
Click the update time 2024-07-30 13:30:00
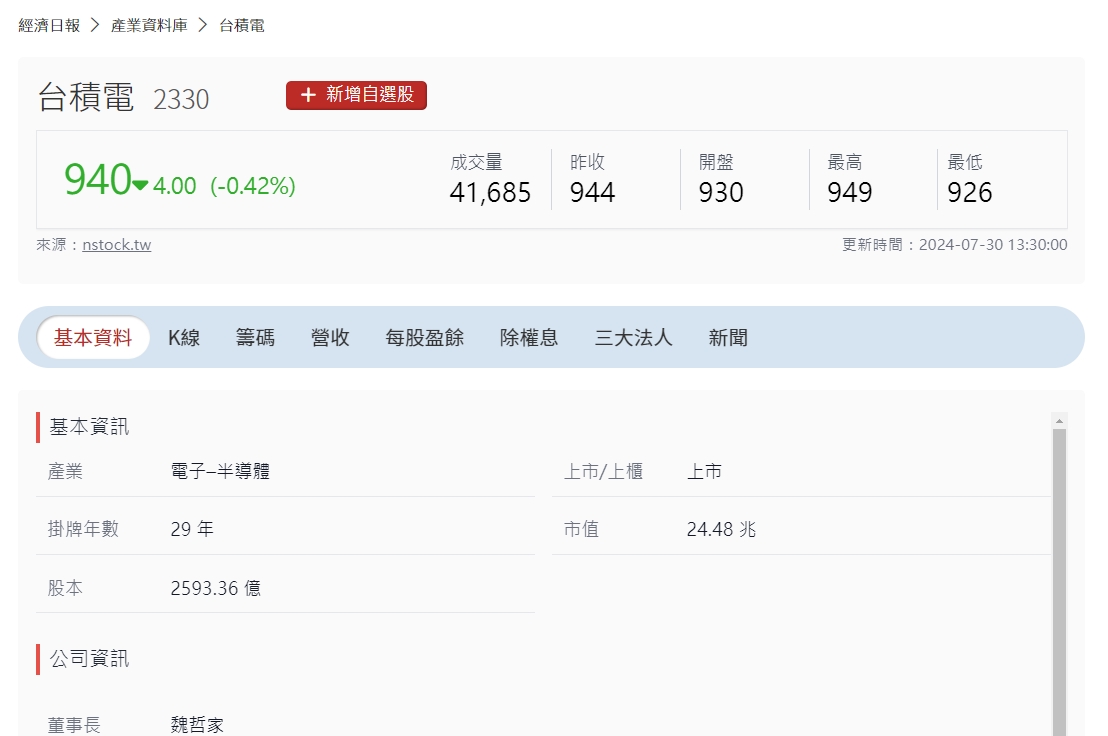click(993, 244)
